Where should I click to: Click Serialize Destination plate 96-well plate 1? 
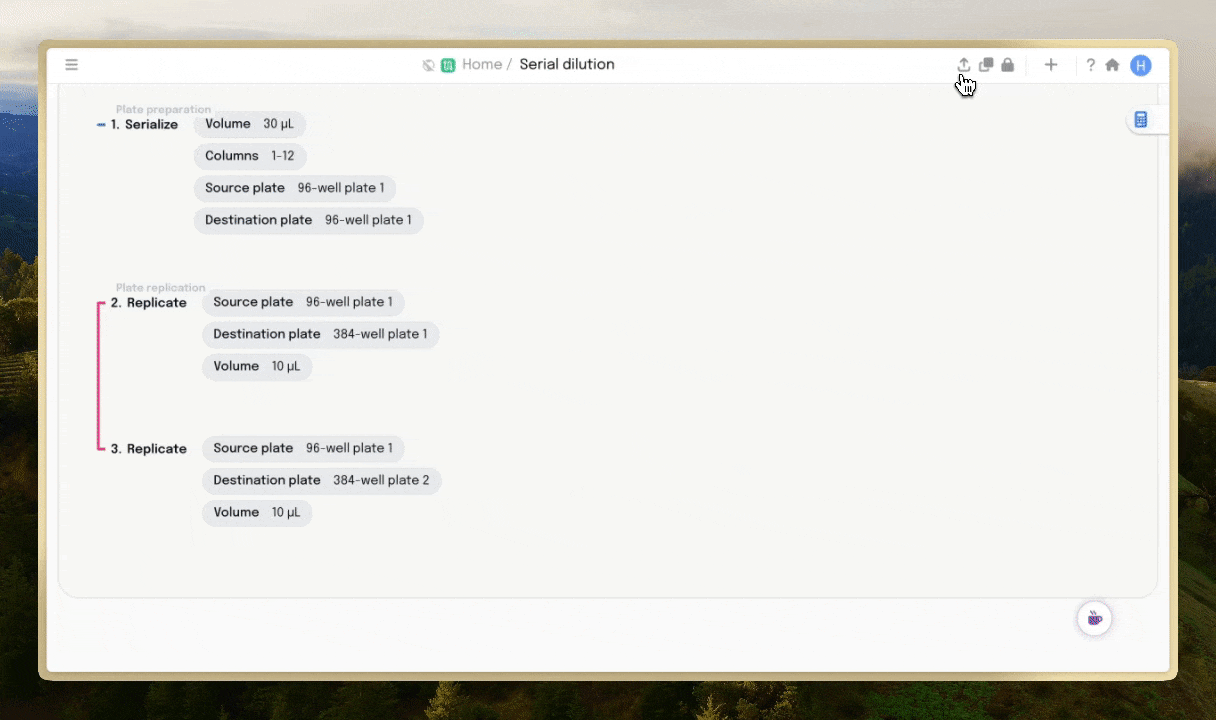click(x=309, y=220)
